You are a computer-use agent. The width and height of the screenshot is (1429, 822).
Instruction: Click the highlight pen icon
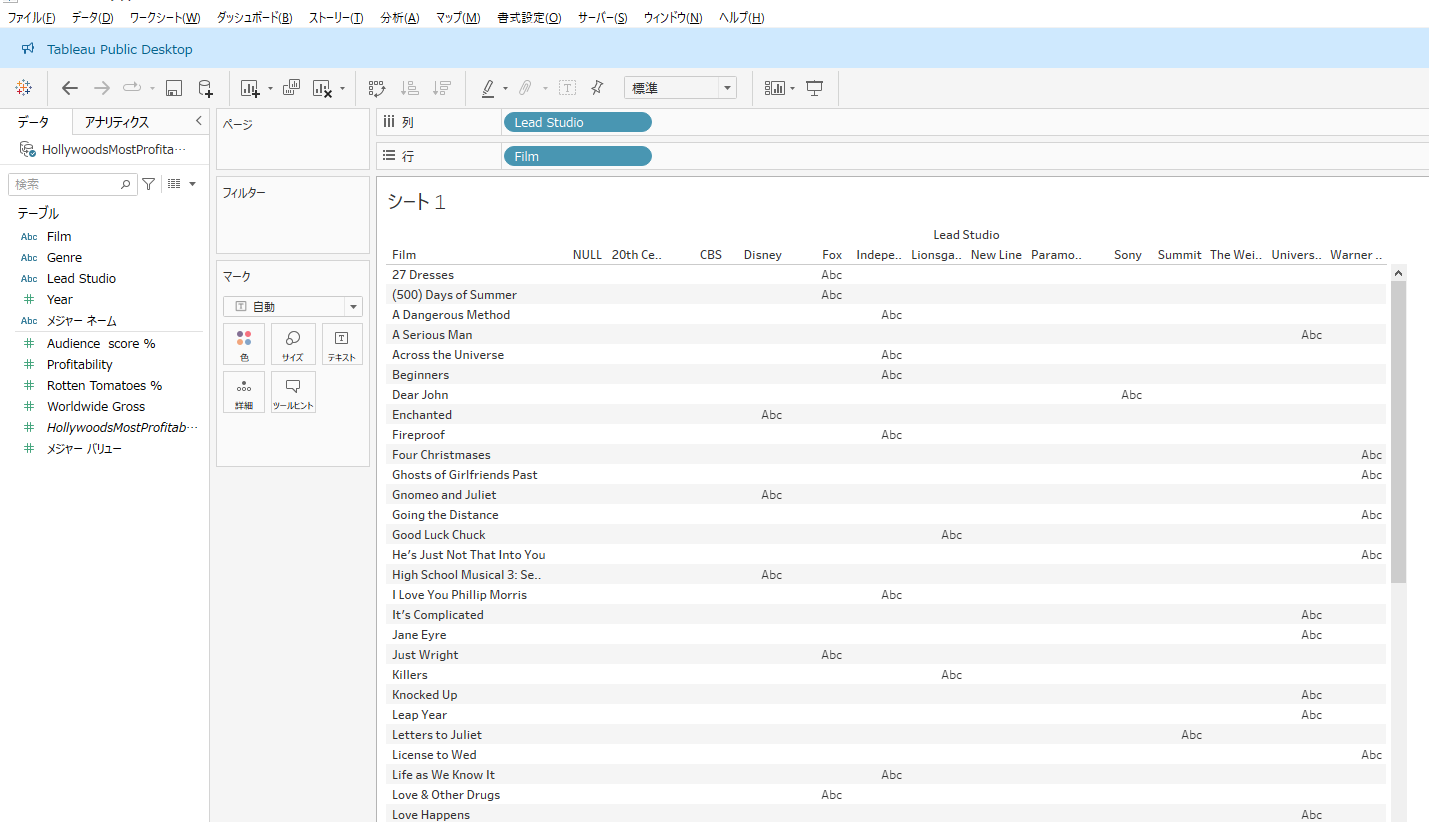[x=488, y=88]
